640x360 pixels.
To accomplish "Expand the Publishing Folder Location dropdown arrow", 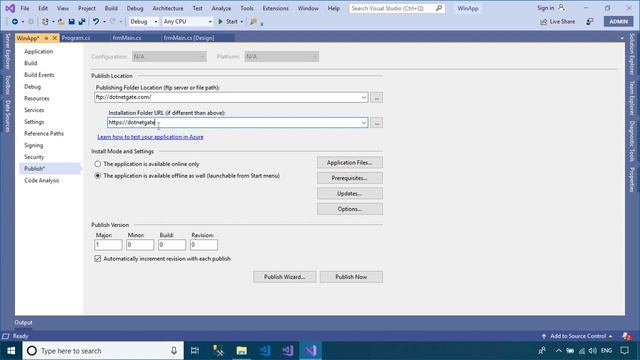I will [363, 97].
